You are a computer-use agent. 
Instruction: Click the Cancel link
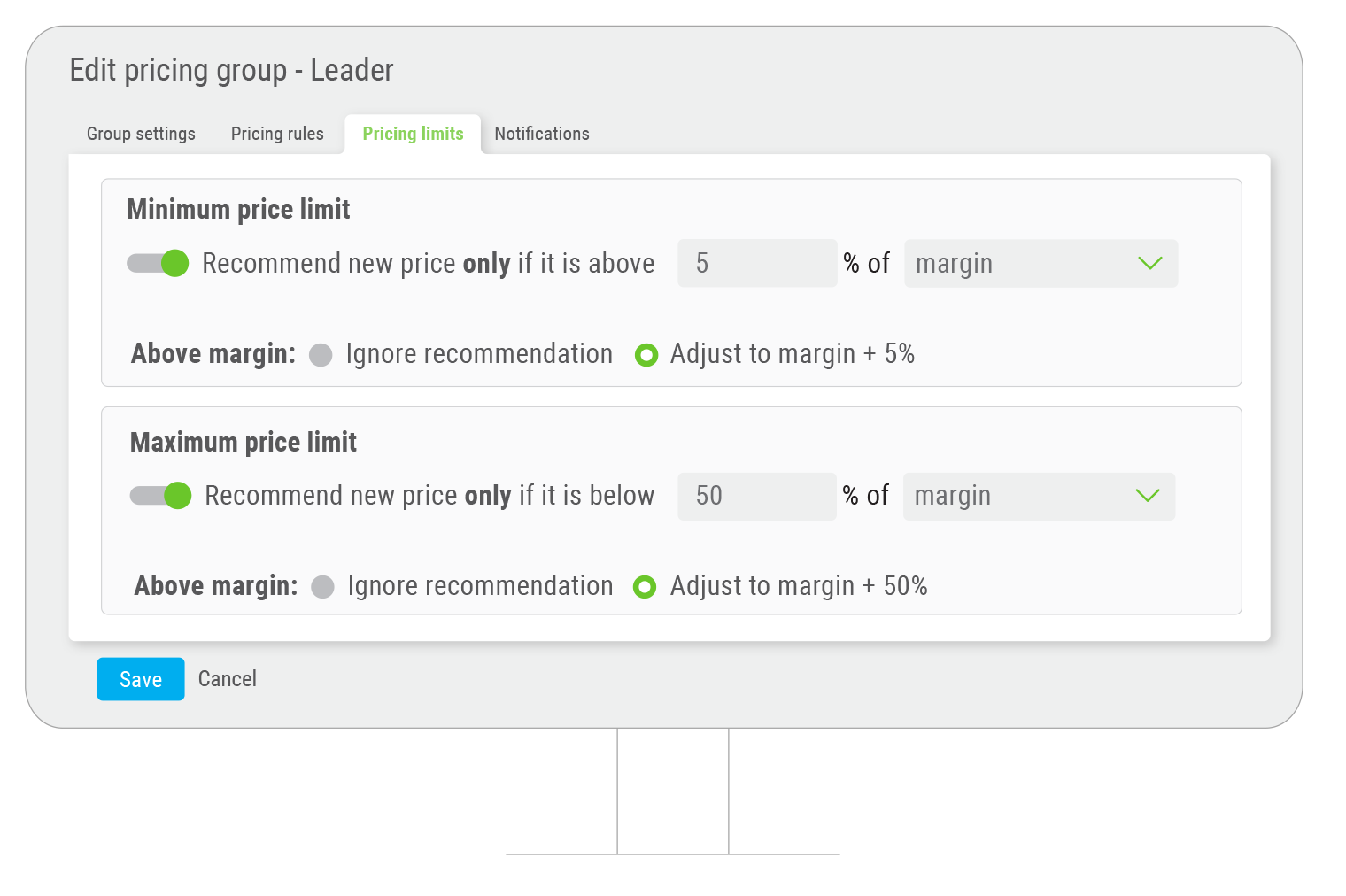pos(228,679)
